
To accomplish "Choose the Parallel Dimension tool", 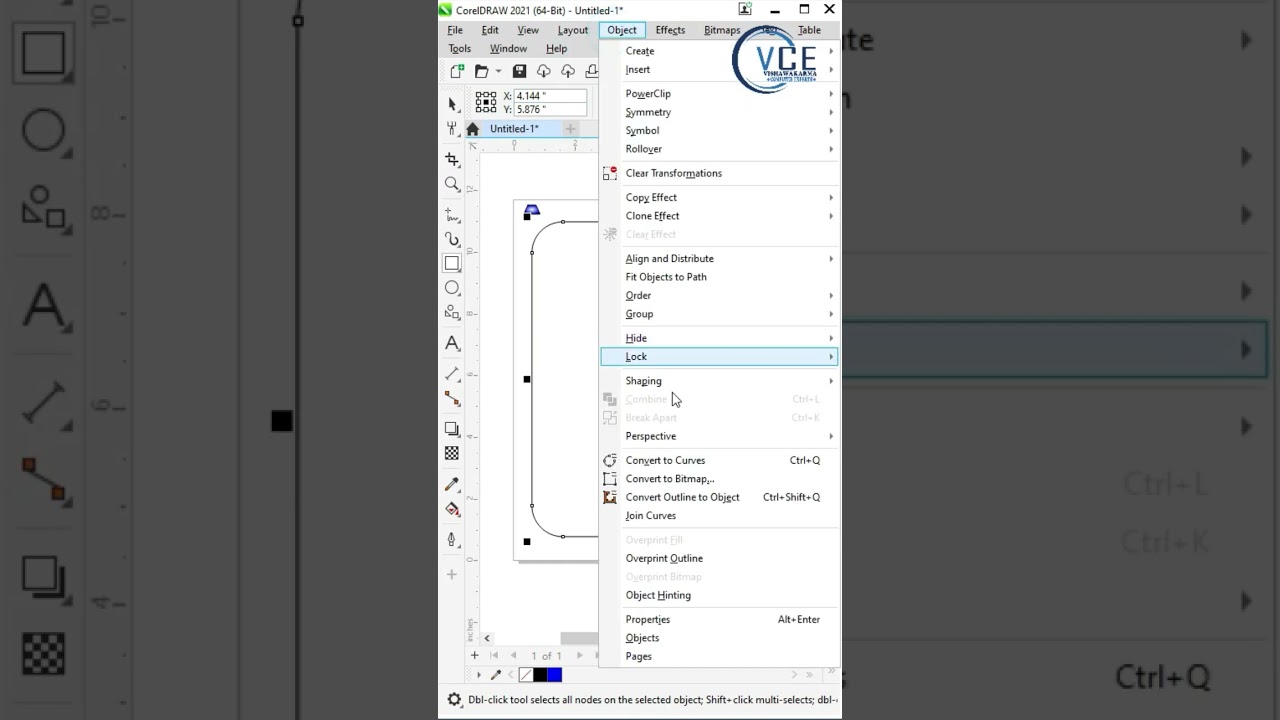I will (452, 374).
